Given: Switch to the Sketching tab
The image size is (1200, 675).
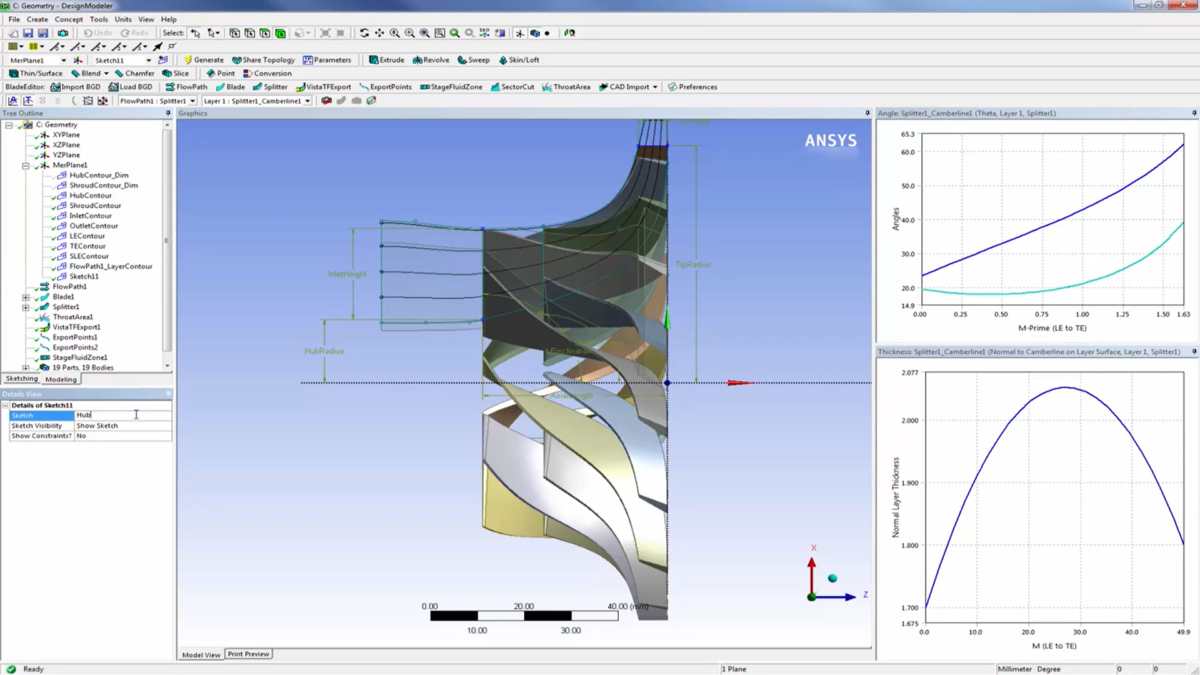Looking at the screenshot, I should (21, 379).
